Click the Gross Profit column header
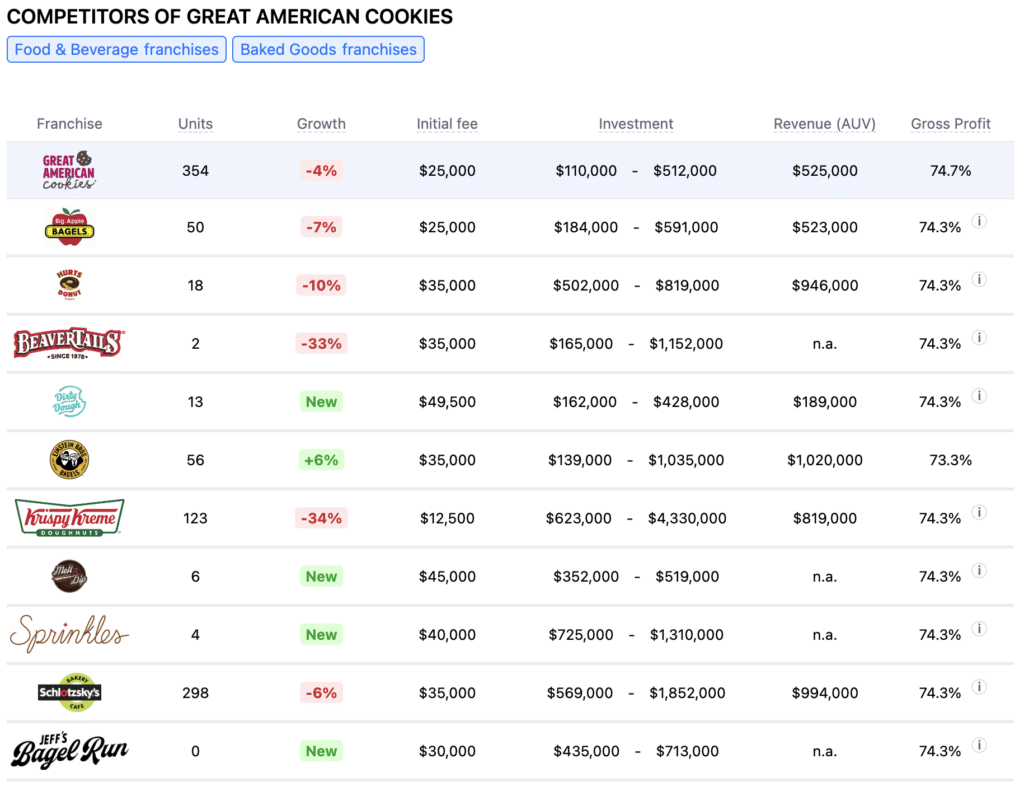 tap(951, 123)
